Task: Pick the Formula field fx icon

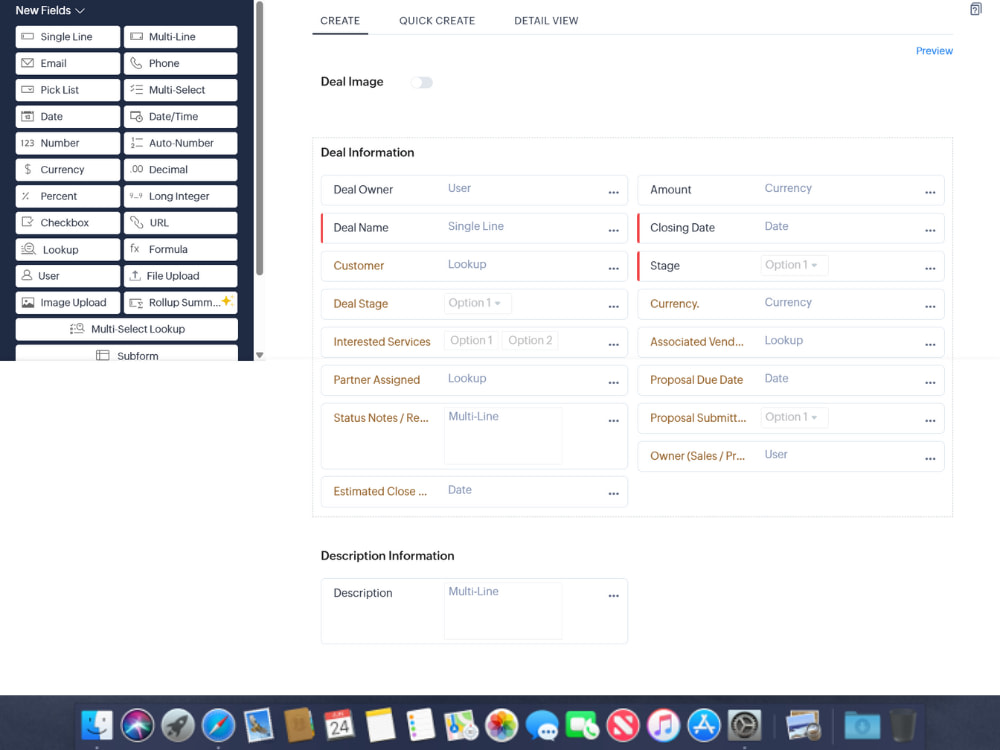Action: pos(135,249)
